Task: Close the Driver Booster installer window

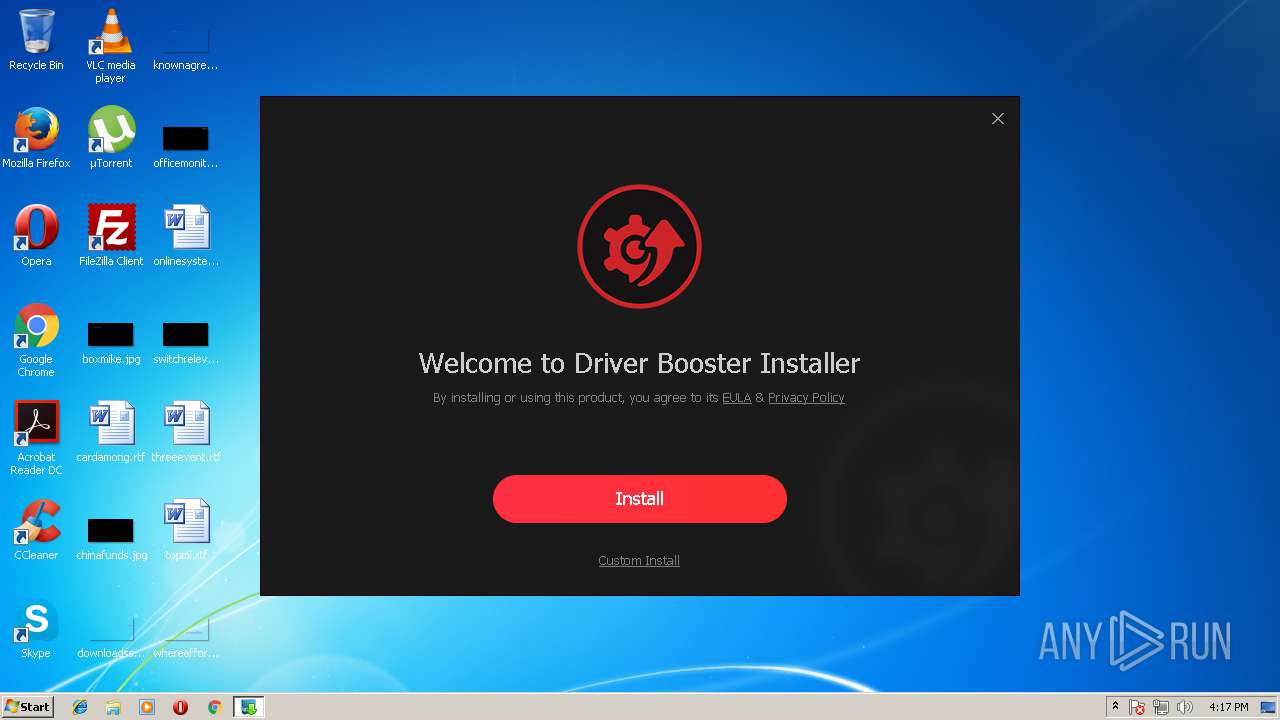Action: 997,118
